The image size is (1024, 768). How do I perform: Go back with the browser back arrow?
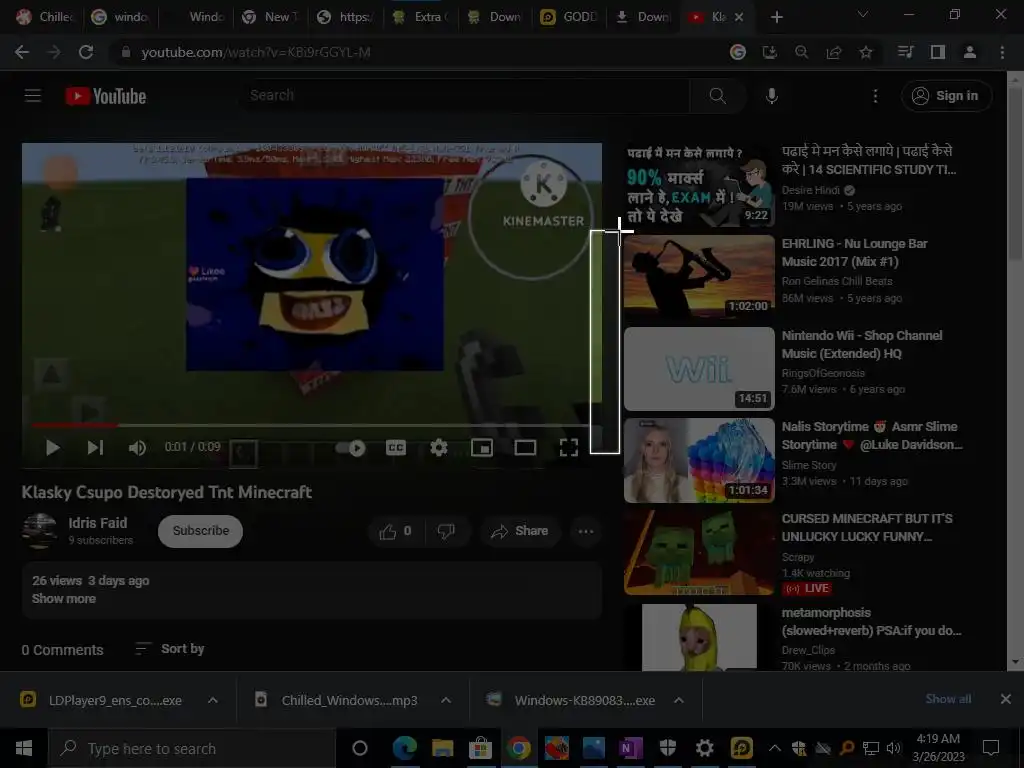[22, 52]
